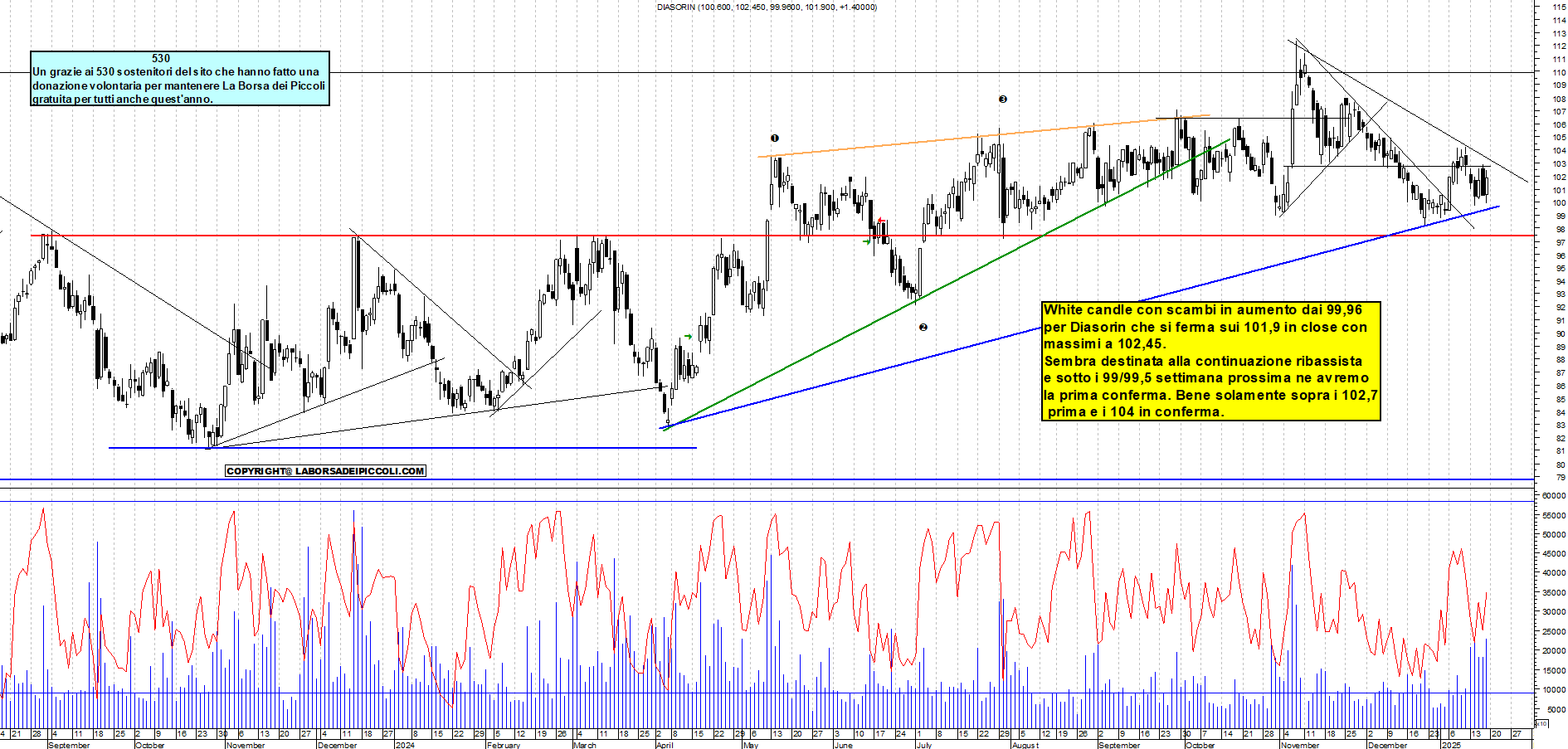The width and height of the screenshot is (1568, 749).
Task: Click volume axis label 5000
Action: (1556, 709)
